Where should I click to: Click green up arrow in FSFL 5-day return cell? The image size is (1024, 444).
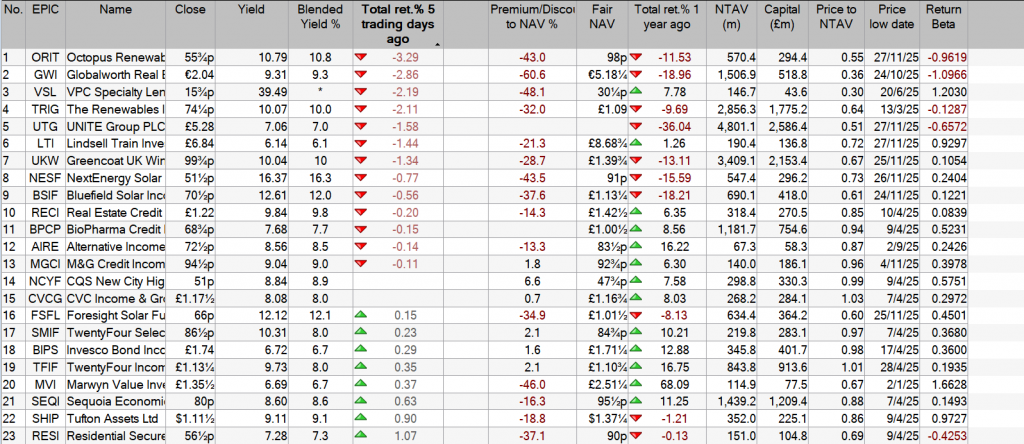pyautogui.click(x=361, y=315)
